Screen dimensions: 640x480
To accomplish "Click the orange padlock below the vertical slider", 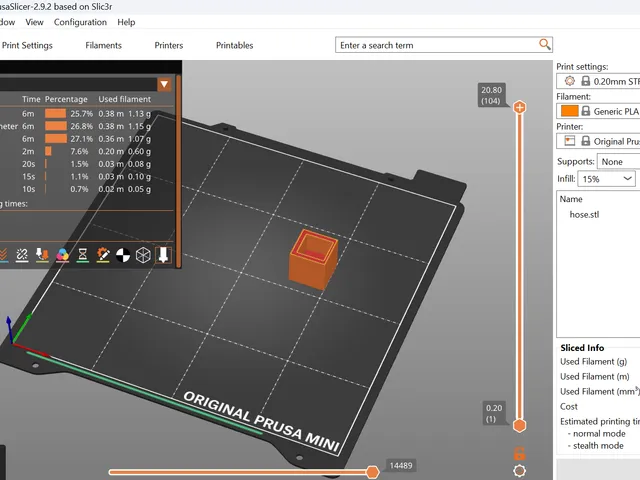I will click(x=519, y=453).
